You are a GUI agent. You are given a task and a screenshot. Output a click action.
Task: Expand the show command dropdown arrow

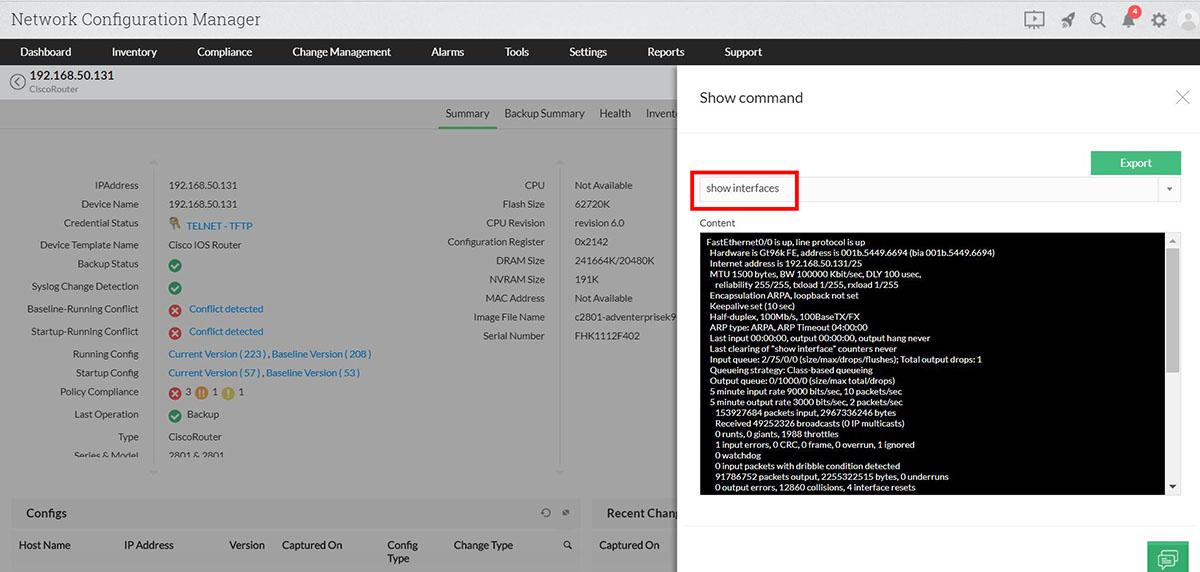point(1169,189)
